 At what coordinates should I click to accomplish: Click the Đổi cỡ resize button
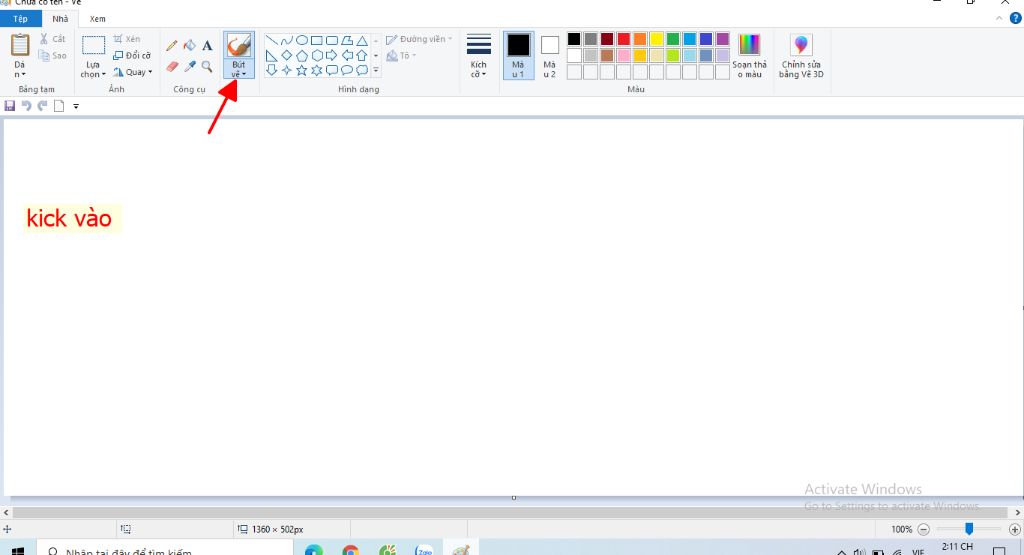[132, 56]
